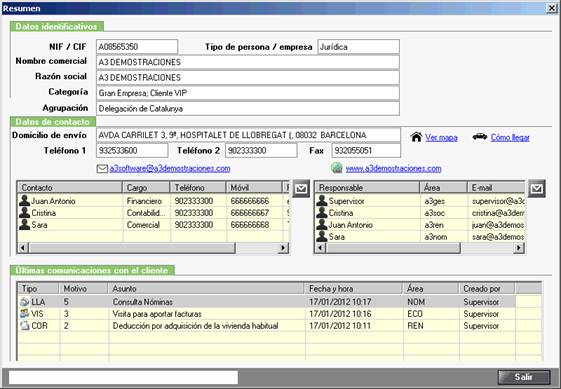Sort by the Responsable column header
This screenshot has width=561, height=389.
click(x=367, y=188)
